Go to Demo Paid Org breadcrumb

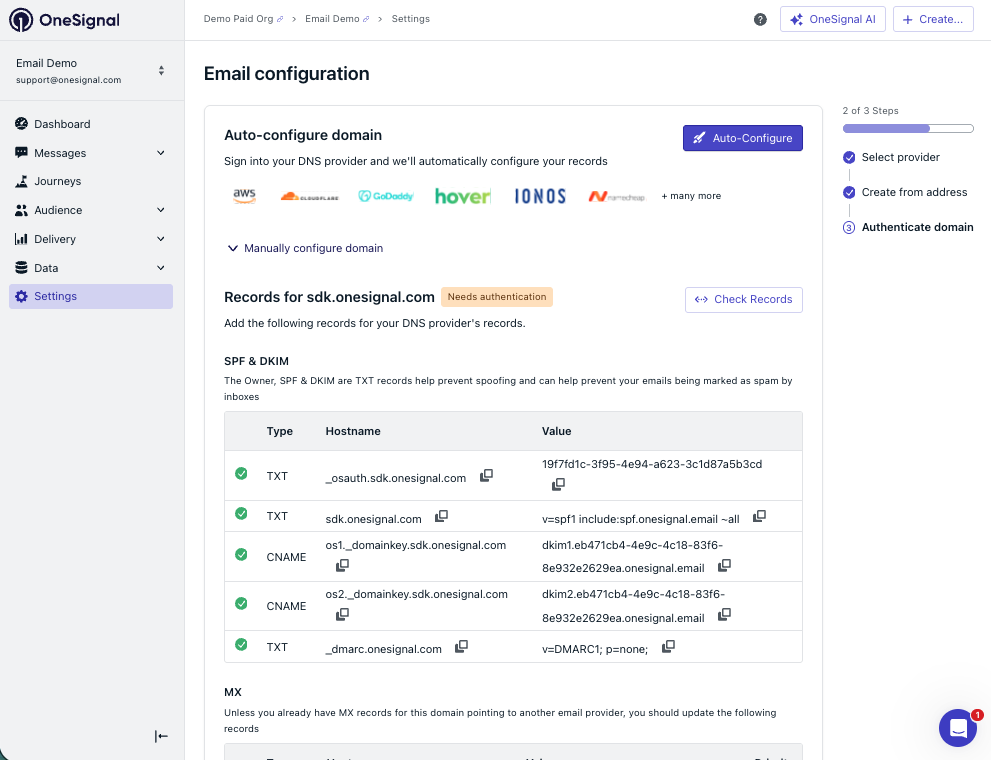pos(238,19)
